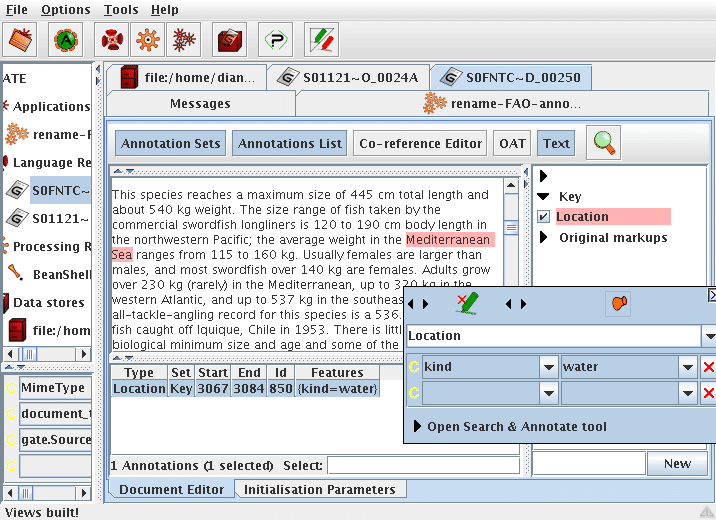This screenshot has width=716, height=520.
Task: Click the Select filter input field
Action: click(x=423, y=466)
